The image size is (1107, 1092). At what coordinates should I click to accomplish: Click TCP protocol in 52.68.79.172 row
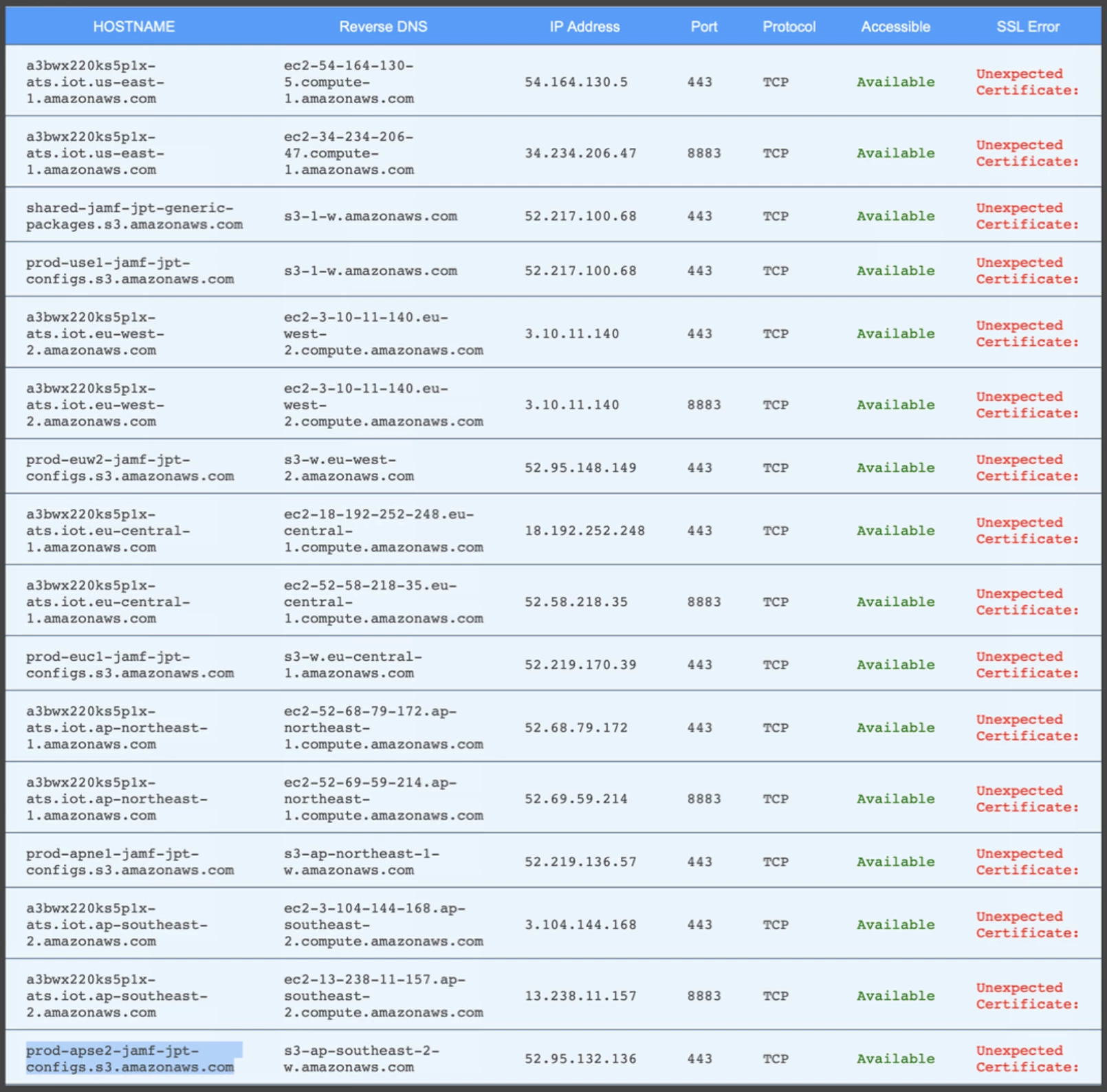(776, 728)
